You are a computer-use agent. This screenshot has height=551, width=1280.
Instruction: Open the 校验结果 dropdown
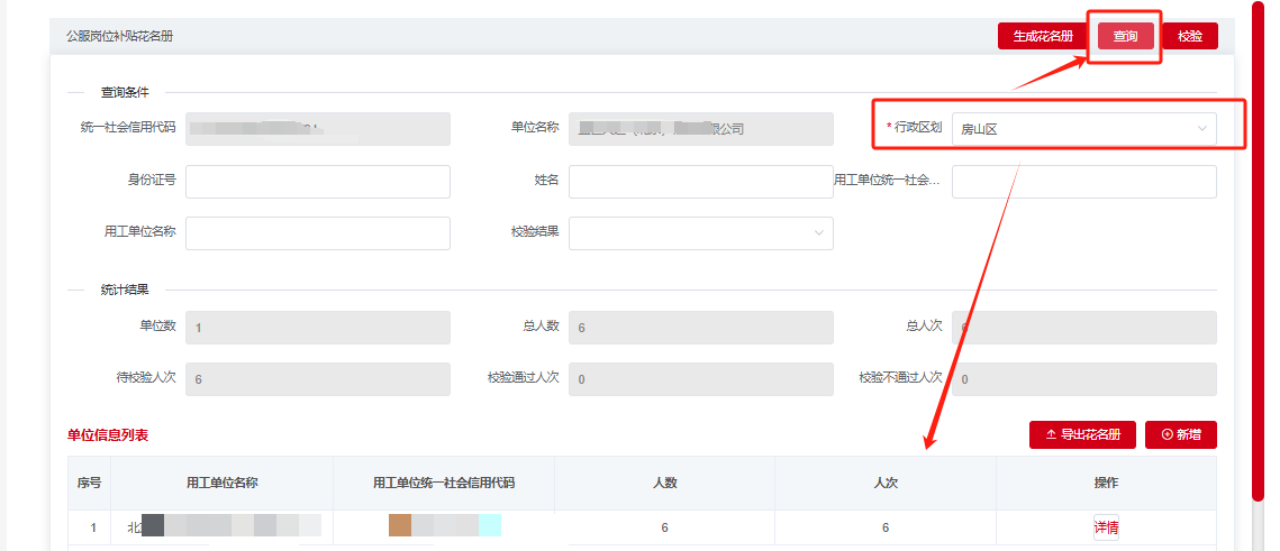(700, 233)
